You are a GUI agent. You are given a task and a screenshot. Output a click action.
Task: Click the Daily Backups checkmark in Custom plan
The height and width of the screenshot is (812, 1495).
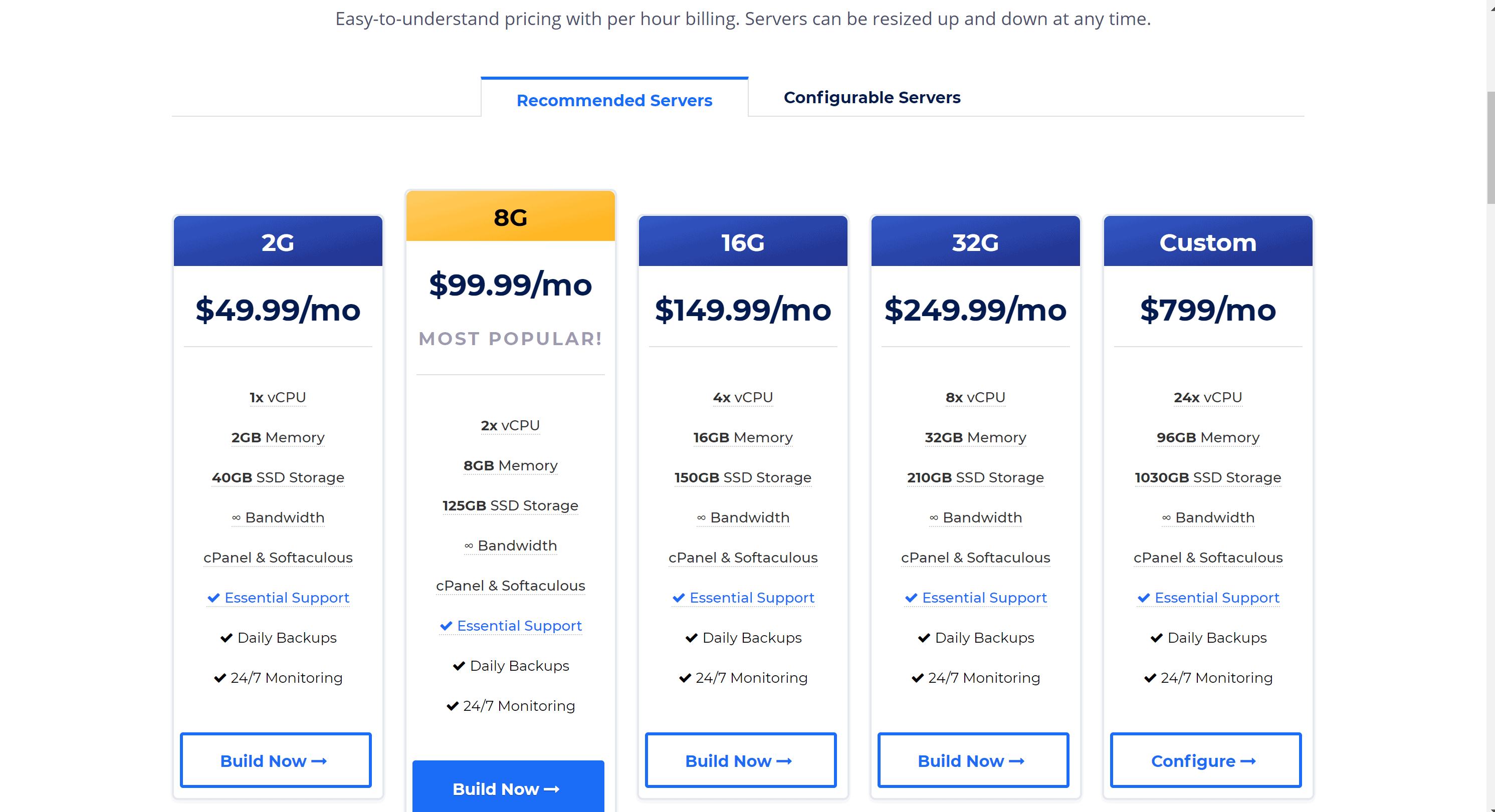[1157, 638]
